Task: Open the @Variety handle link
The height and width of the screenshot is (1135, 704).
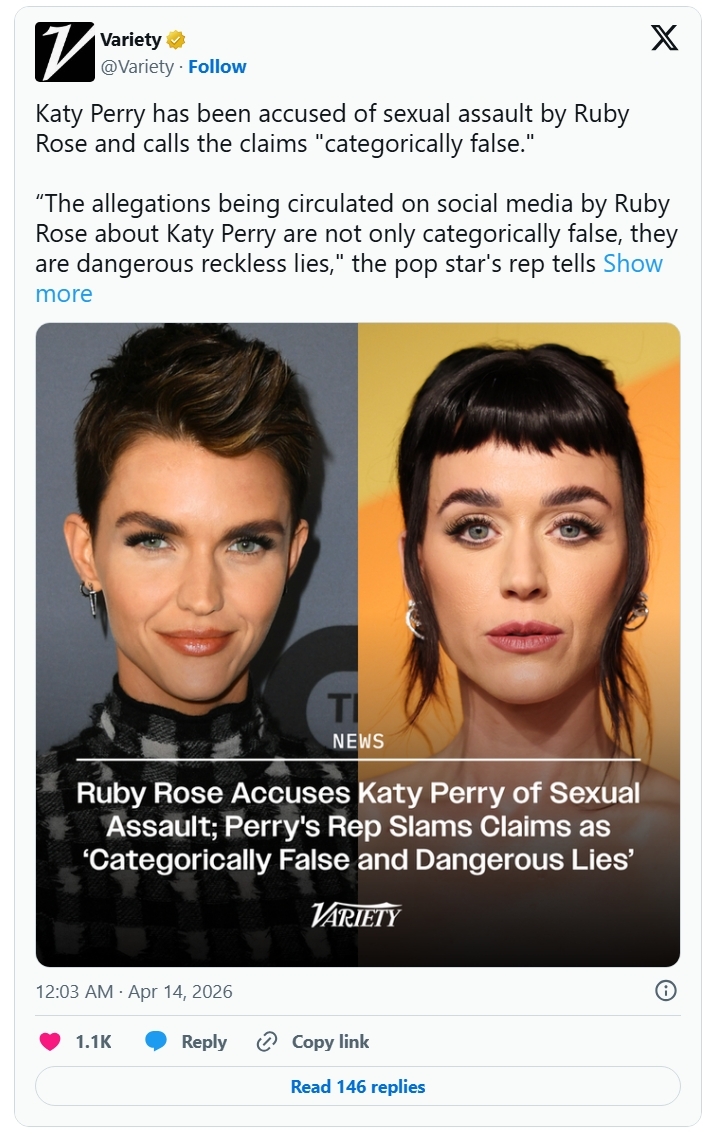Action: click(x=137, y=67)
